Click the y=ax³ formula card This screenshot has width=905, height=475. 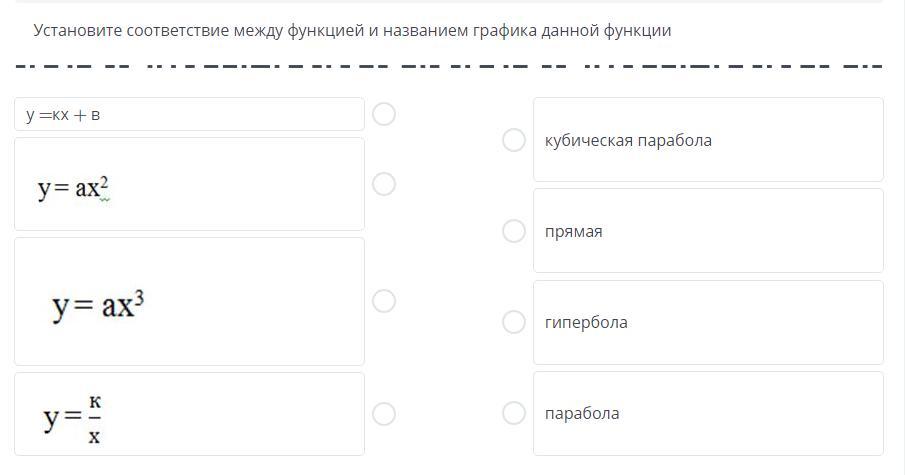[x=189, y=302]
